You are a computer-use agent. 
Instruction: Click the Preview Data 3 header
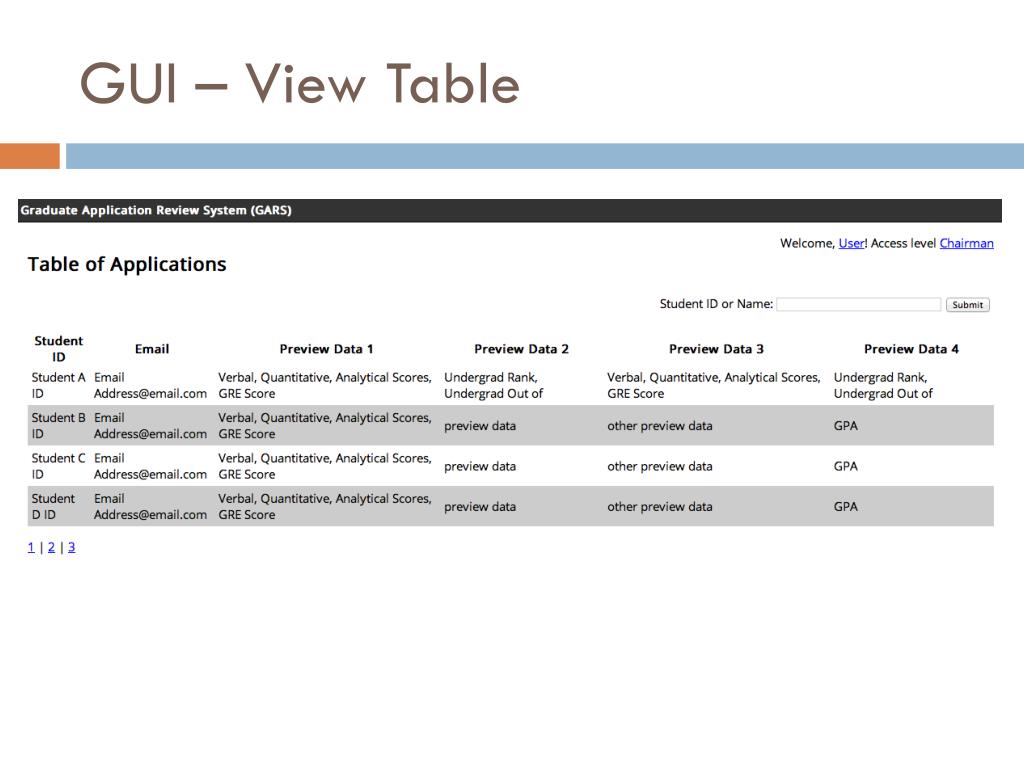pos(716,349)
